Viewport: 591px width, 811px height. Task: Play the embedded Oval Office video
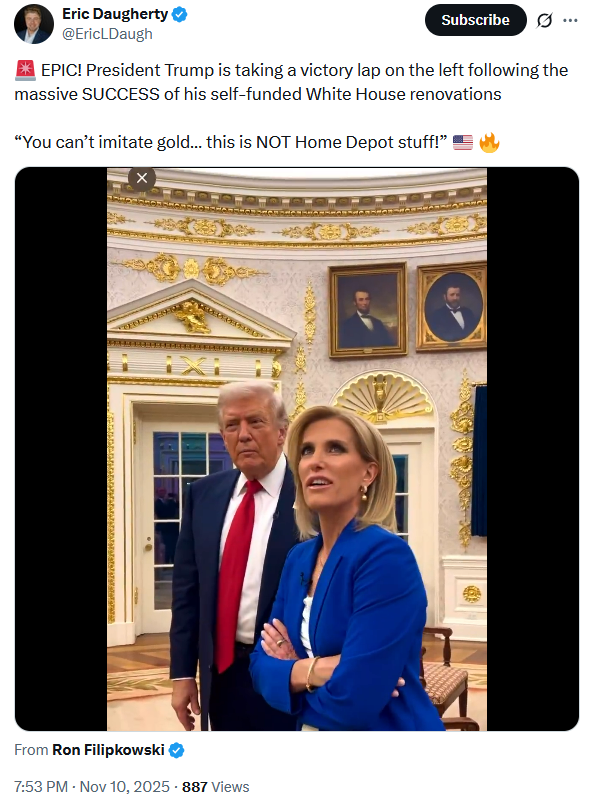coord(297,449)
